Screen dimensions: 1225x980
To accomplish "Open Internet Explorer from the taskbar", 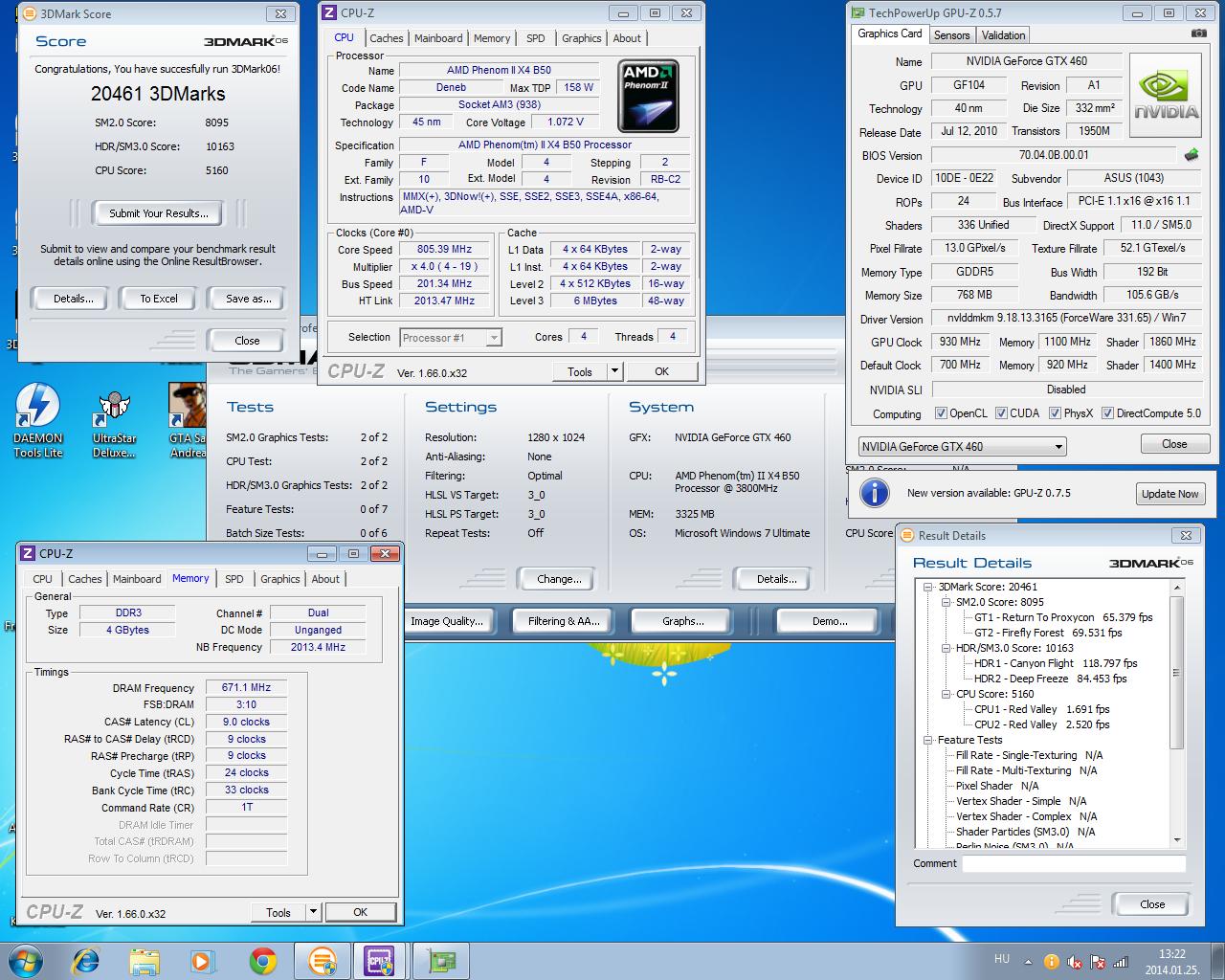I will (86, 961).
